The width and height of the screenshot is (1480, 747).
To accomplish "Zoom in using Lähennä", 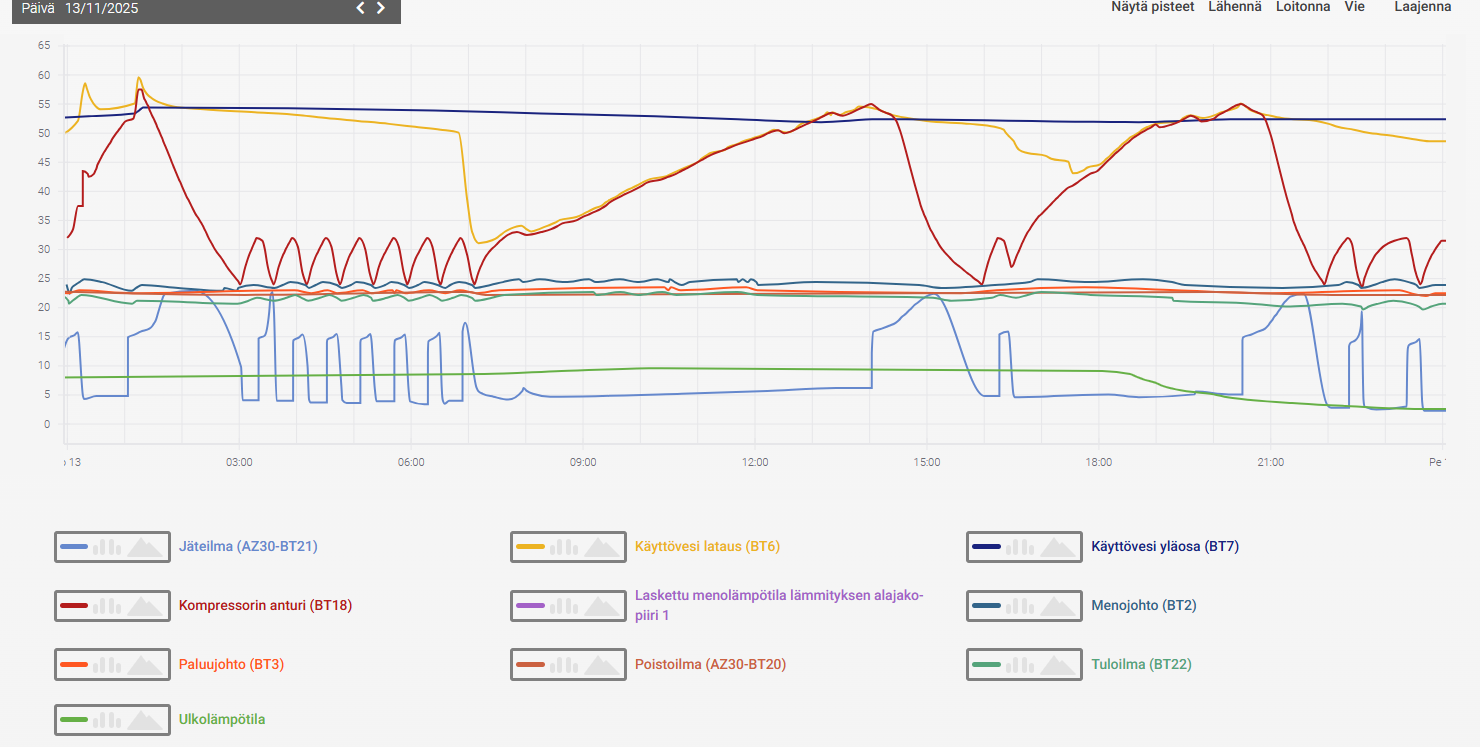I will pyautogui.click(x=1234, y=7).
